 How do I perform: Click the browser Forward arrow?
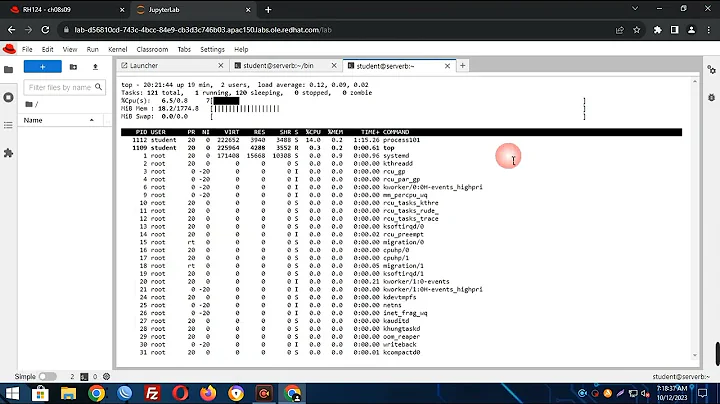pyautogui.click(x=28, y=30)
